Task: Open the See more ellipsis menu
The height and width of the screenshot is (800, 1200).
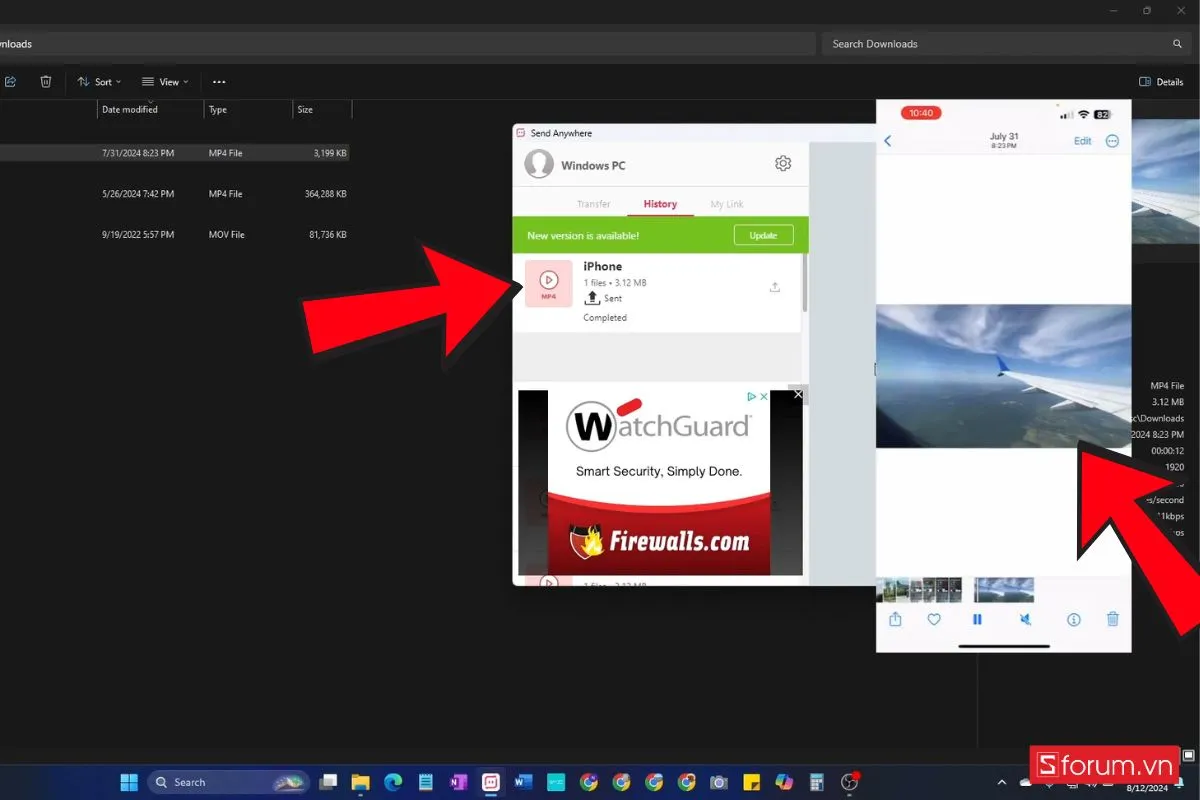Action: click(219, 82)
